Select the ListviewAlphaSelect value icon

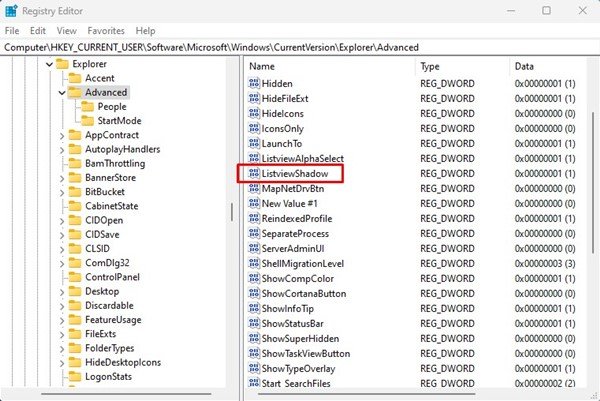pos(254,158)
